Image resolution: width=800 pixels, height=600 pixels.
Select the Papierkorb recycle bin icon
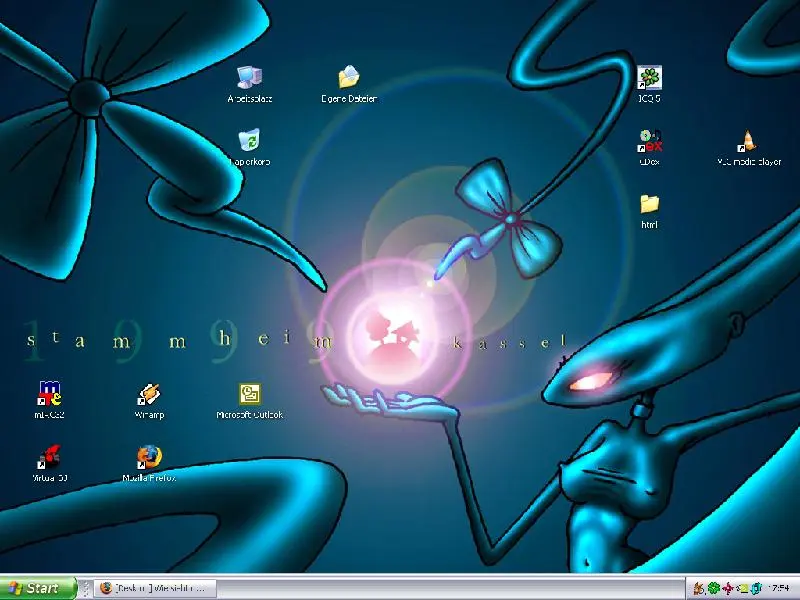coord(249,142)
